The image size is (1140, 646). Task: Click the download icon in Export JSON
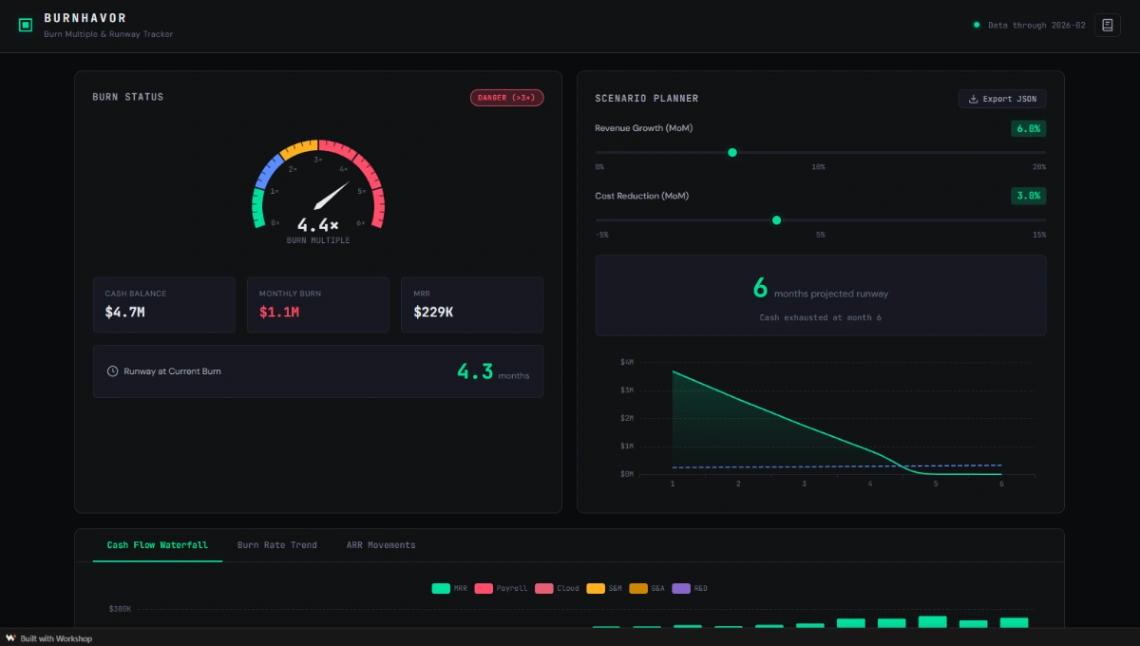click(973, 99)
